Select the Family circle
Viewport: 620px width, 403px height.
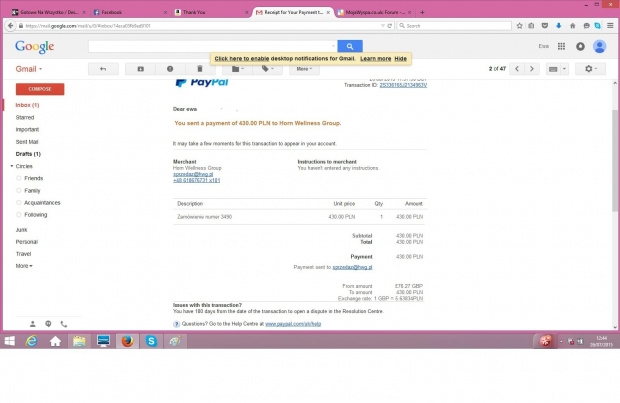click(x=32, y=191)
